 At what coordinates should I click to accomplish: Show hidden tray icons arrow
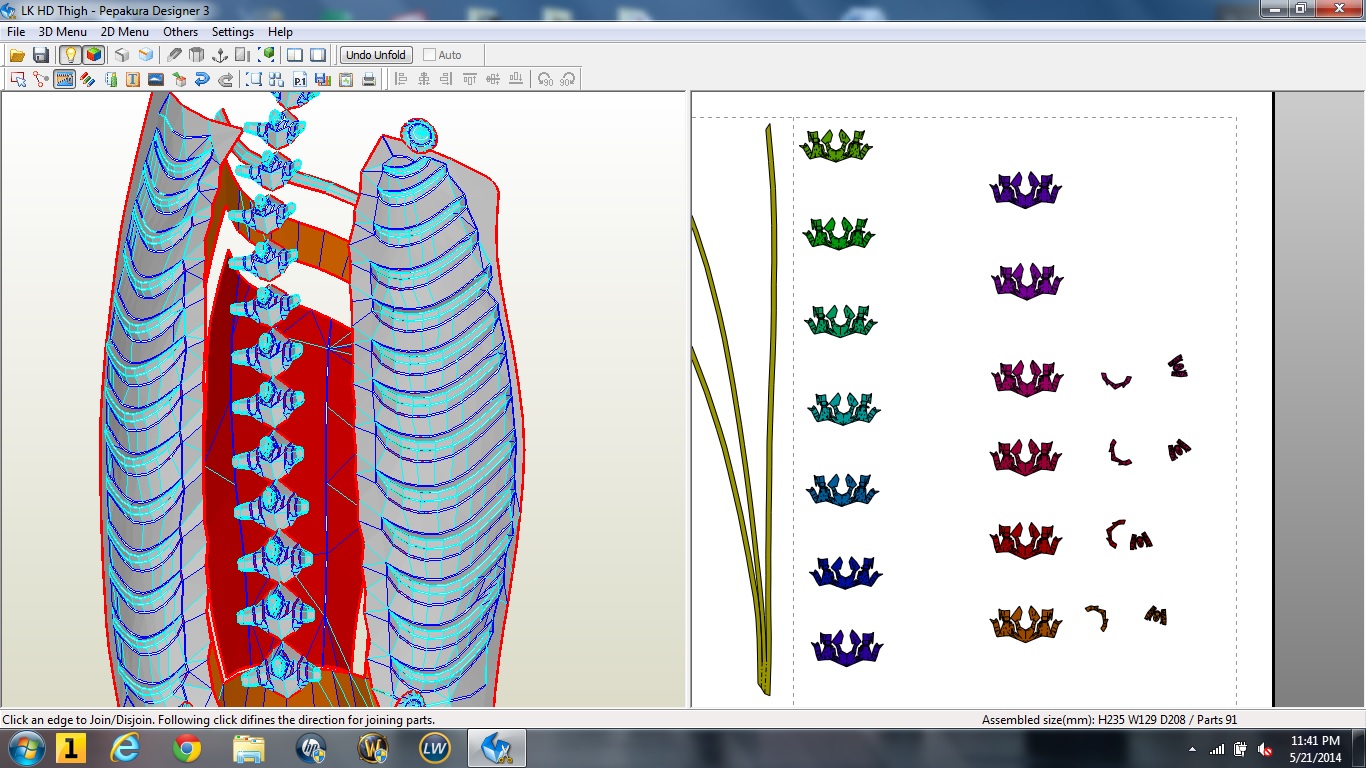[x=1193, y=749]
